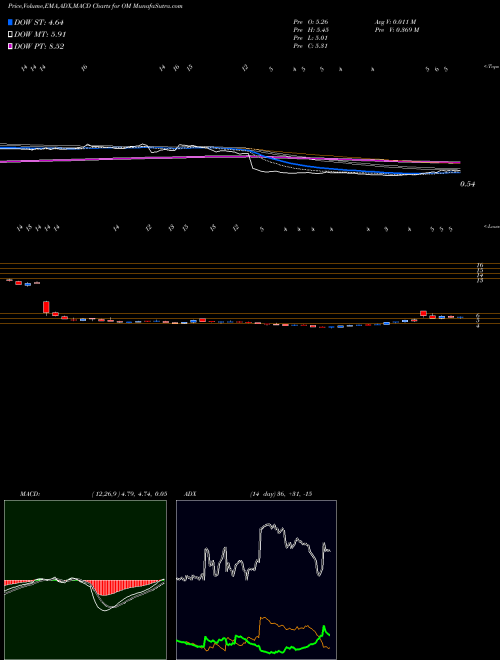The image size is (500, 660).
Task: Click the 0.54 value beside EMA lines
Action: (x=467, y=184)
